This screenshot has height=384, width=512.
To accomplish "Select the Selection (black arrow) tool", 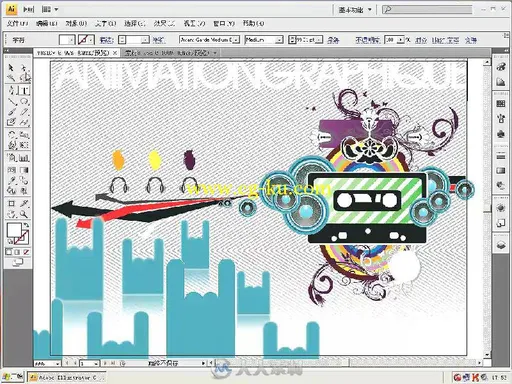I will [11, 68].
